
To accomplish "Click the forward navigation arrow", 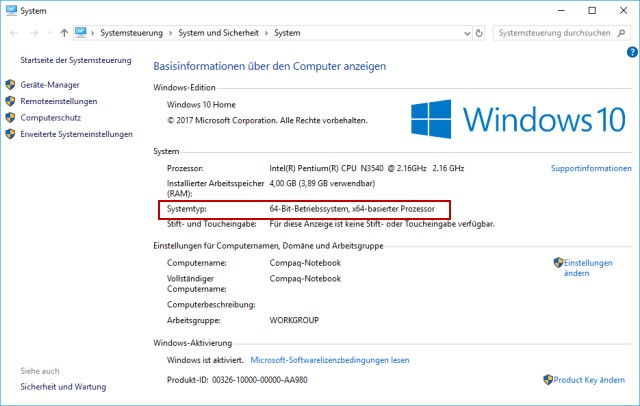I will click(x=34, y=33).
